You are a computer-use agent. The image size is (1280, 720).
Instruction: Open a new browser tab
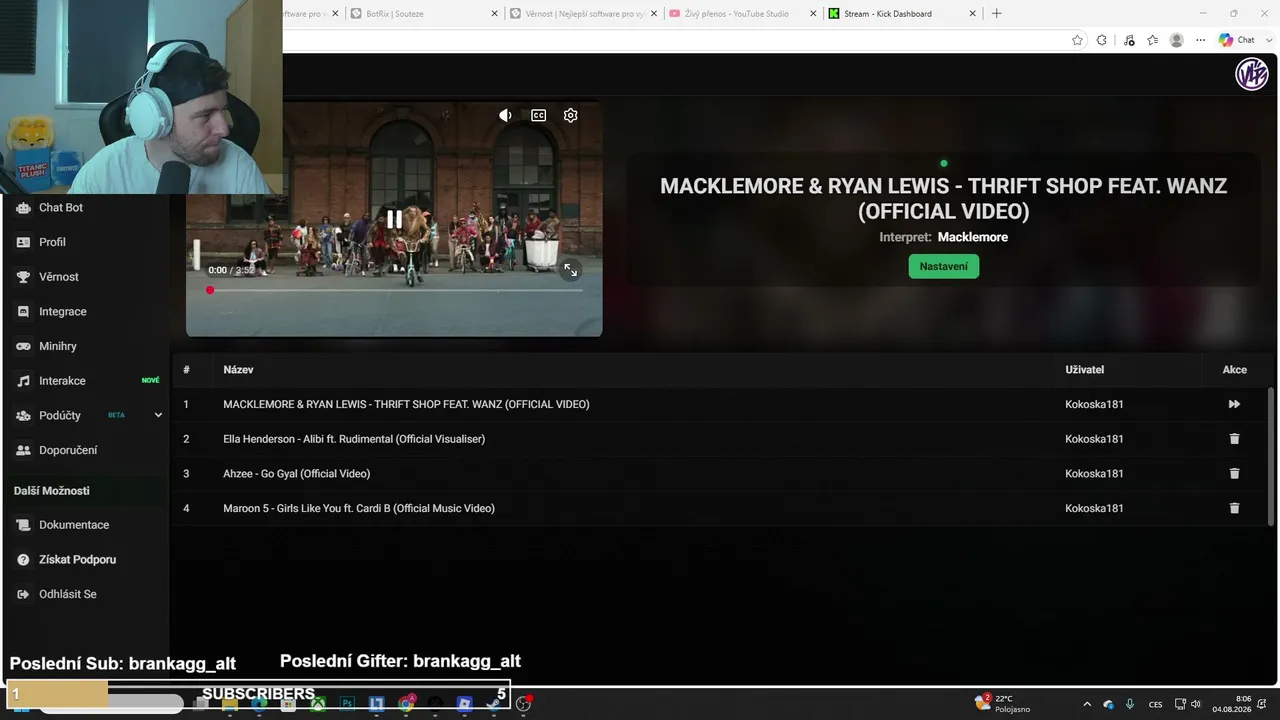(996, 14)
